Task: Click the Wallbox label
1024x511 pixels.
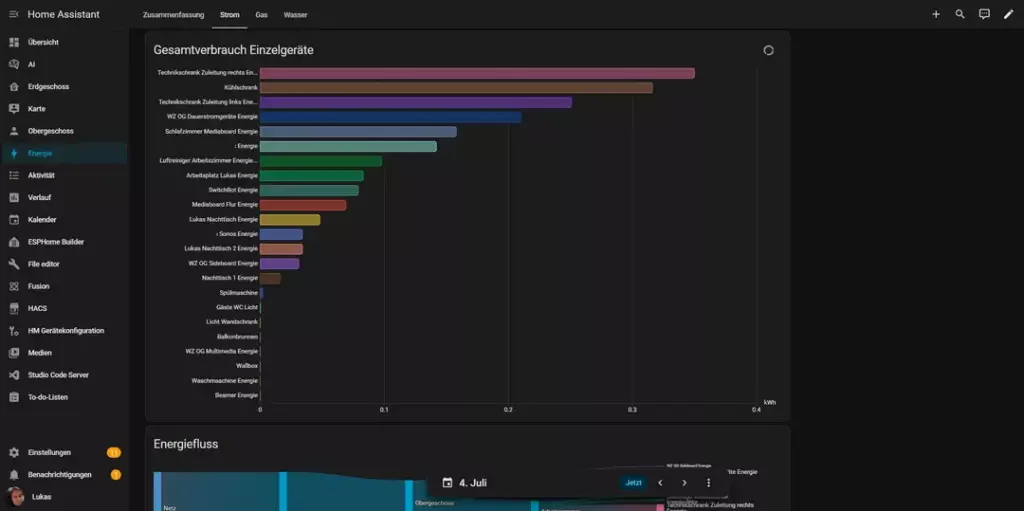Action: 247,366
